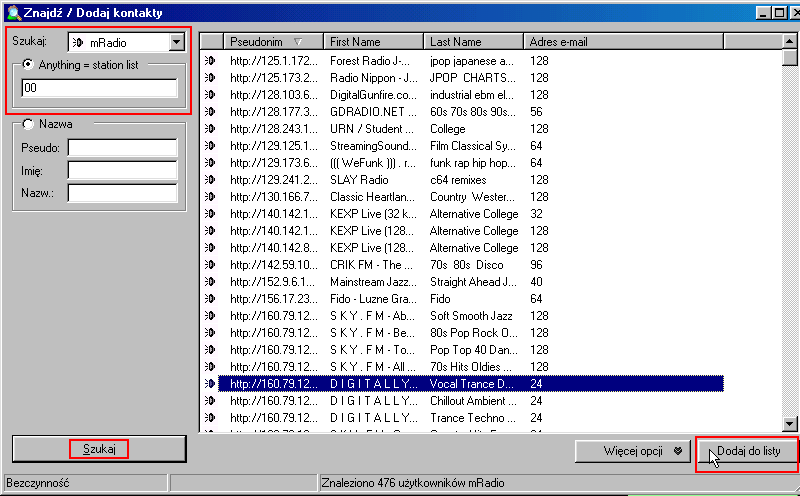Open the mRadio Szukaj dropdown
The height and width of the screenshot is (496, 800).
click(x=177, y=42)
